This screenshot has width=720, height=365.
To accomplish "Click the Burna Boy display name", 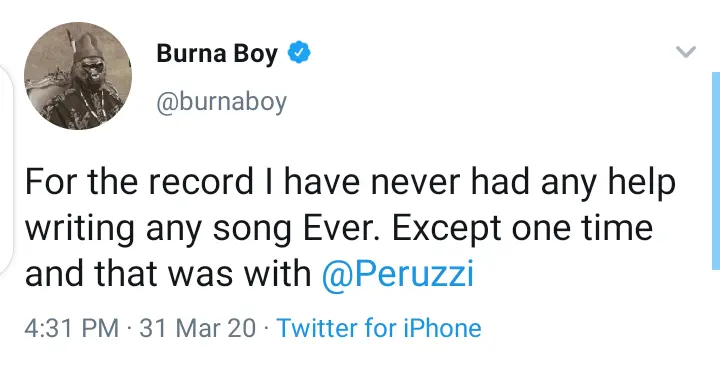I will tap(217, 53).
